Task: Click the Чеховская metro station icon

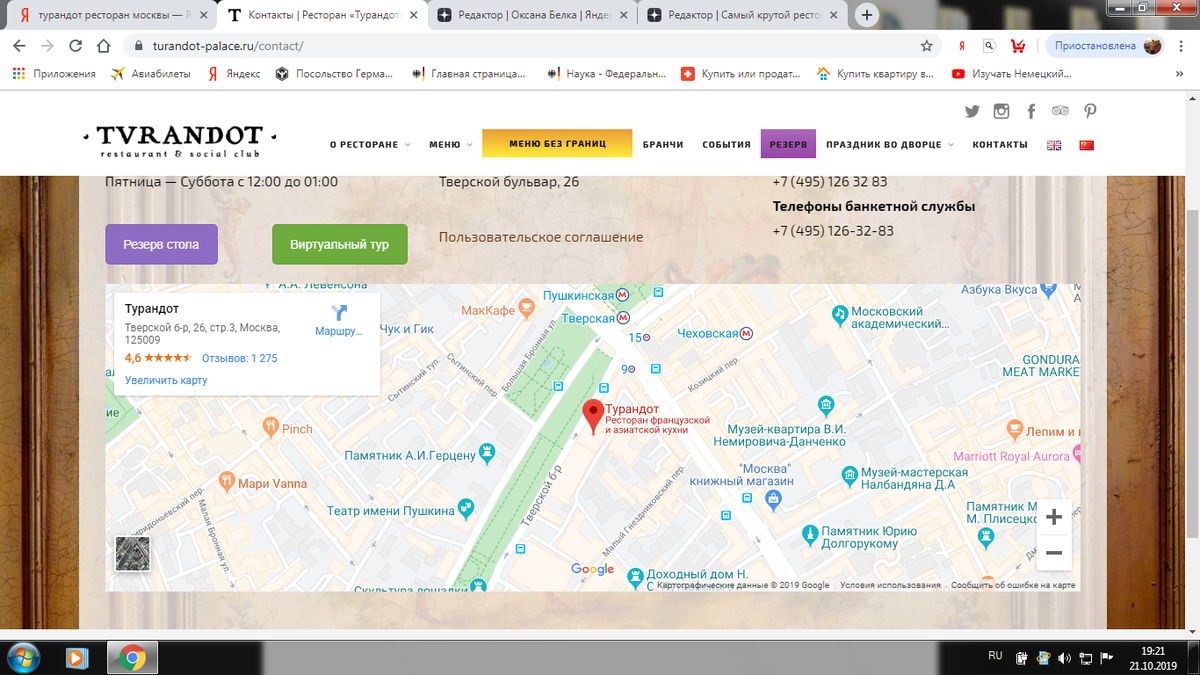Action: point(746,333)
